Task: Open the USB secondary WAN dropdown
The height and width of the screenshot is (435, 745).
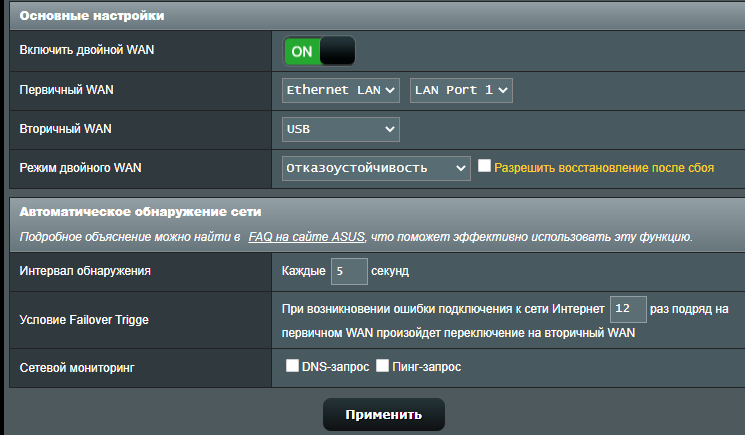Action: [x=341, y=129]
